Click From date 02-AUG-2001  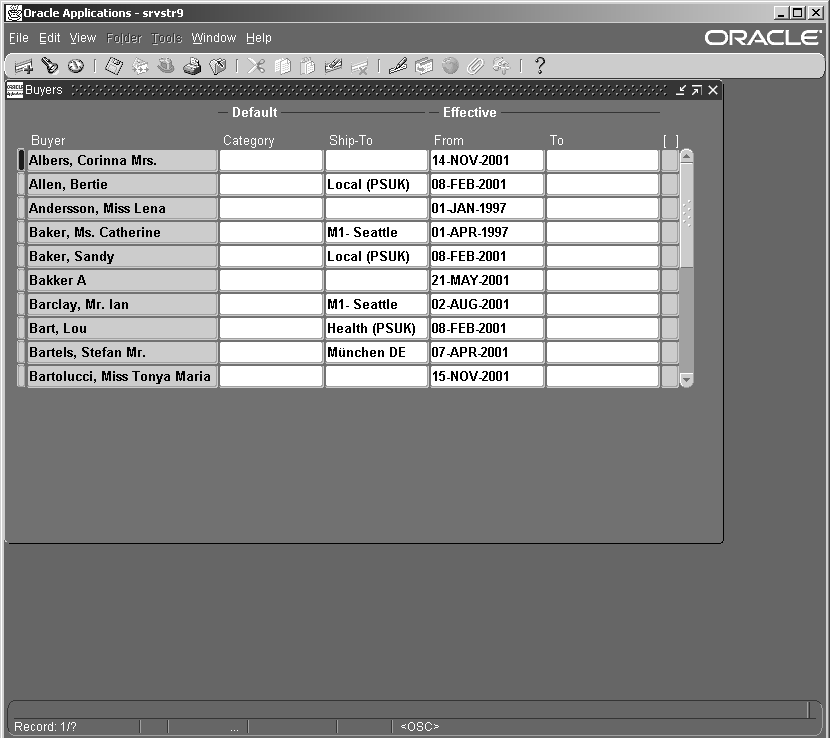point(487,304)
